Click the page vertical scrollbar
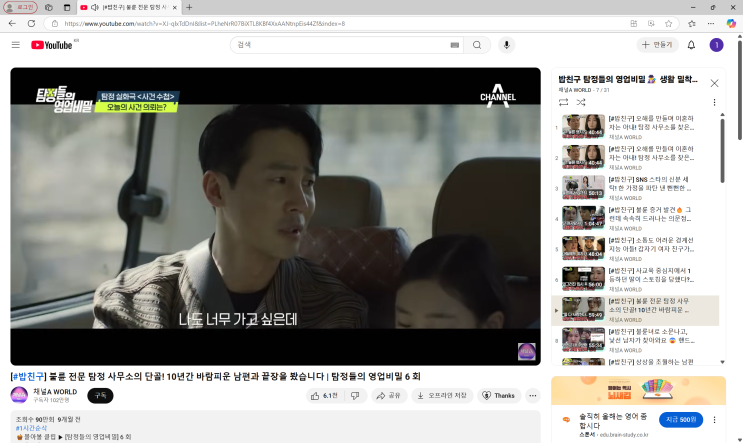The width and height of the screenshot is (743, 443). pos(740,90)
